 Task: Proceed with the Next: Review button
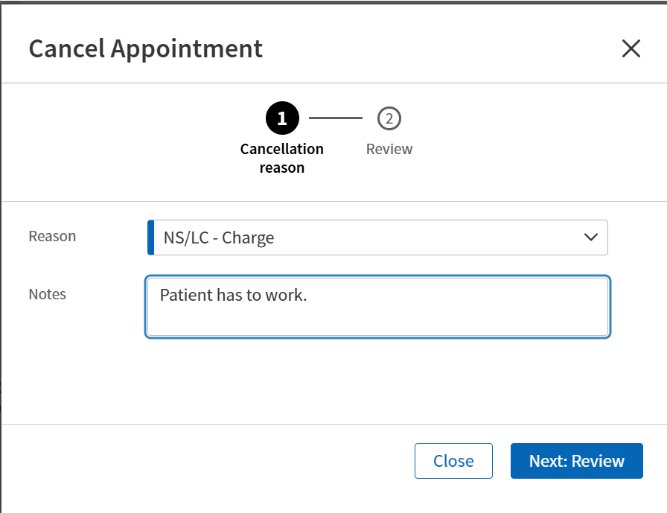pos(576,461)
